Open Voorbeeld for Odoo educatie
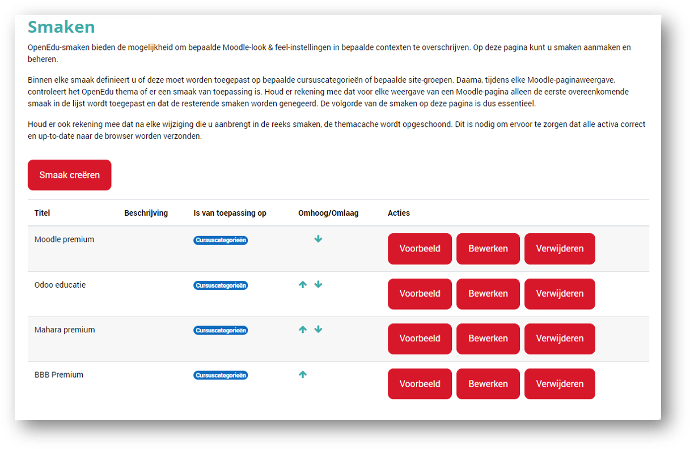 pos(420,294)
